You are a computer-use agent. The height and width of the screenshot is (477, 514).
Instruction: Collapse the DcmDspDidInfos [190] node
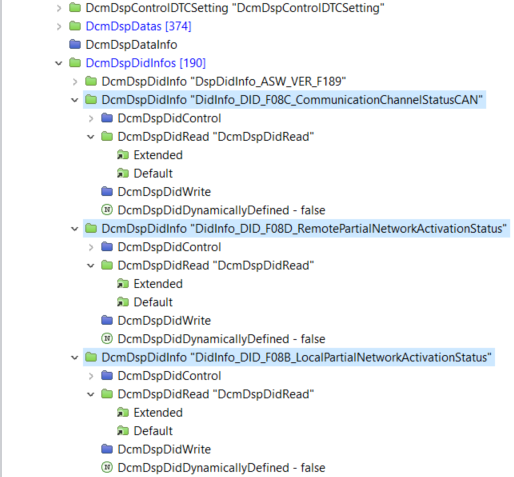click(59, 63)
